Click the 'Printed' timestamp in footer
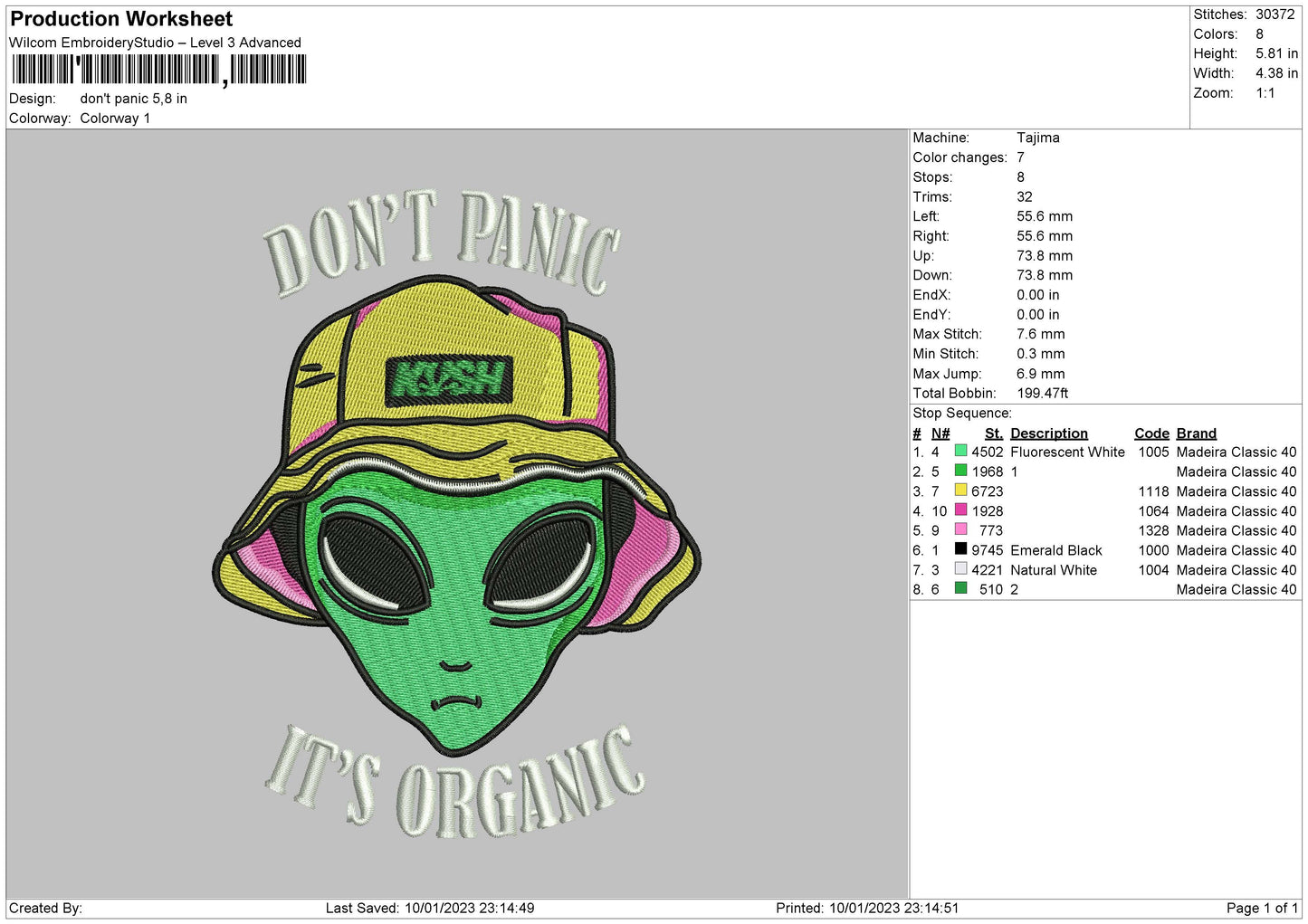The image size is (1308, 924). coord(866,909)
